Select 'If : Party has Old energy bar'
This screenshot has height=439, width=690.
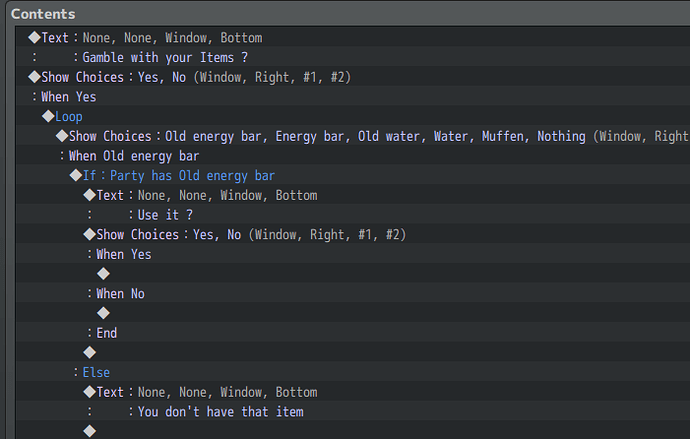coord(352,176)
